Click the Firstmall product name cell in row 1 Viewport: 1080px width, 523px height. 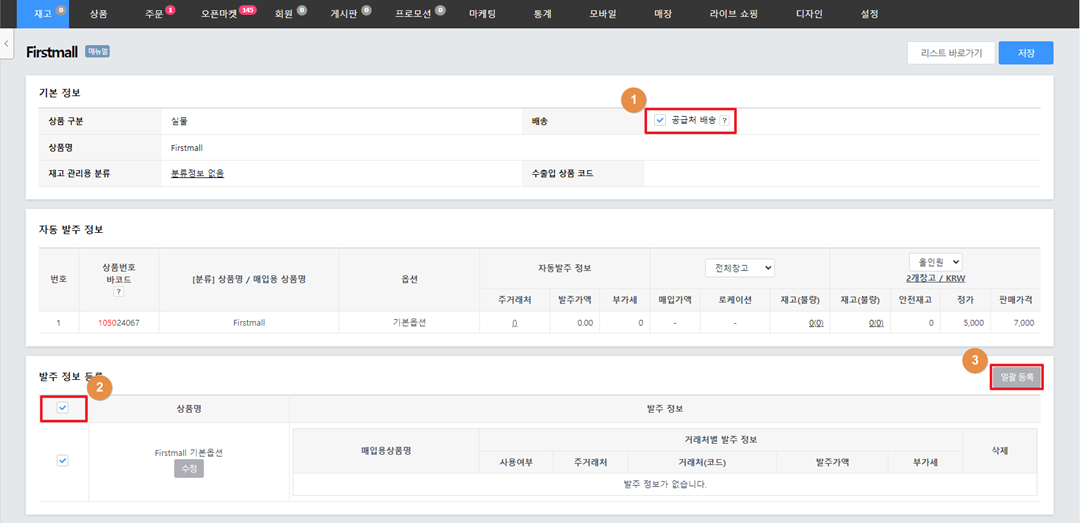tap(249, 322)
